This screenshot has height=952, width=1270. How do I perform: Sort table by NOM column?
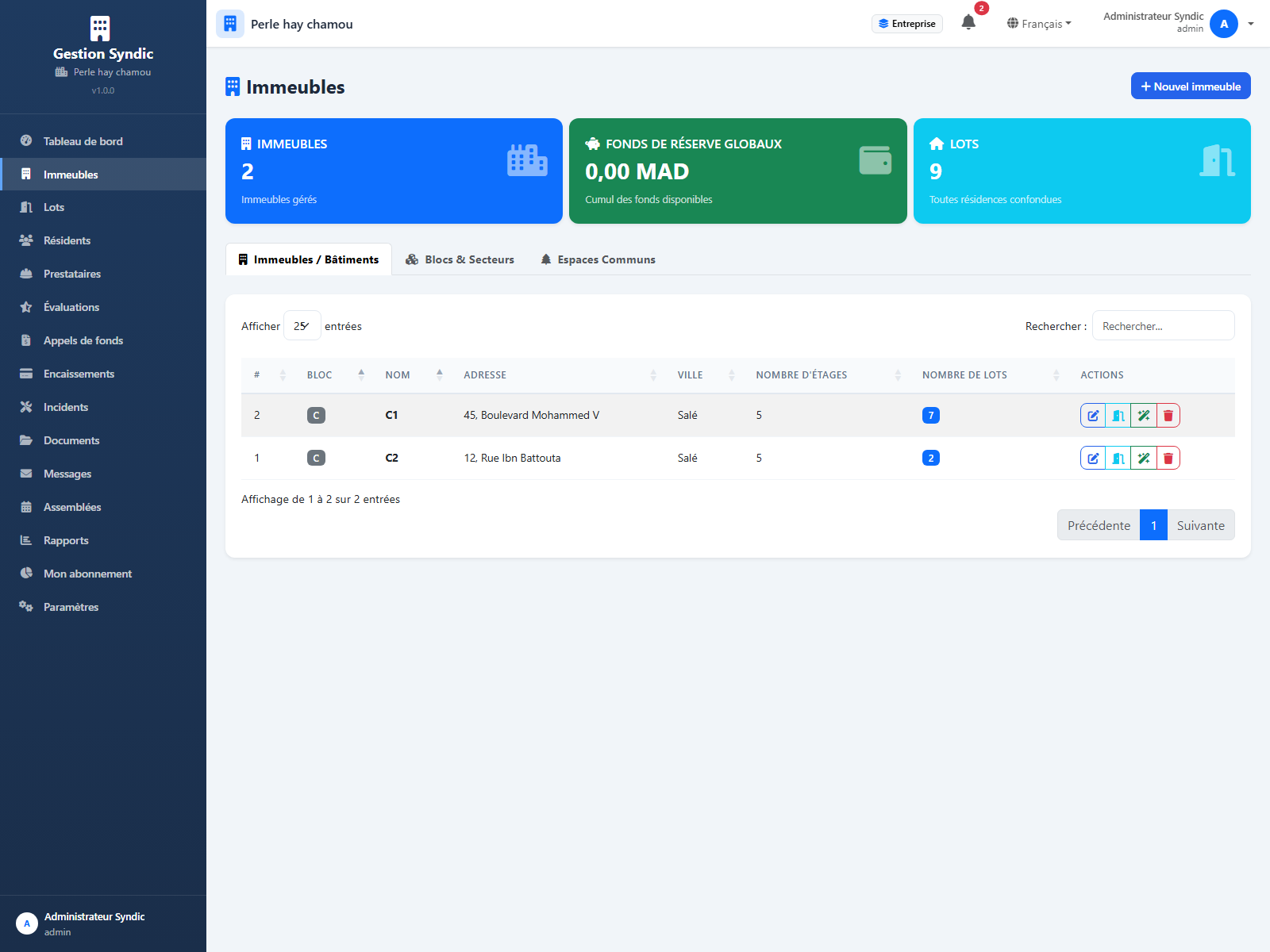click(x=414, y=374)
